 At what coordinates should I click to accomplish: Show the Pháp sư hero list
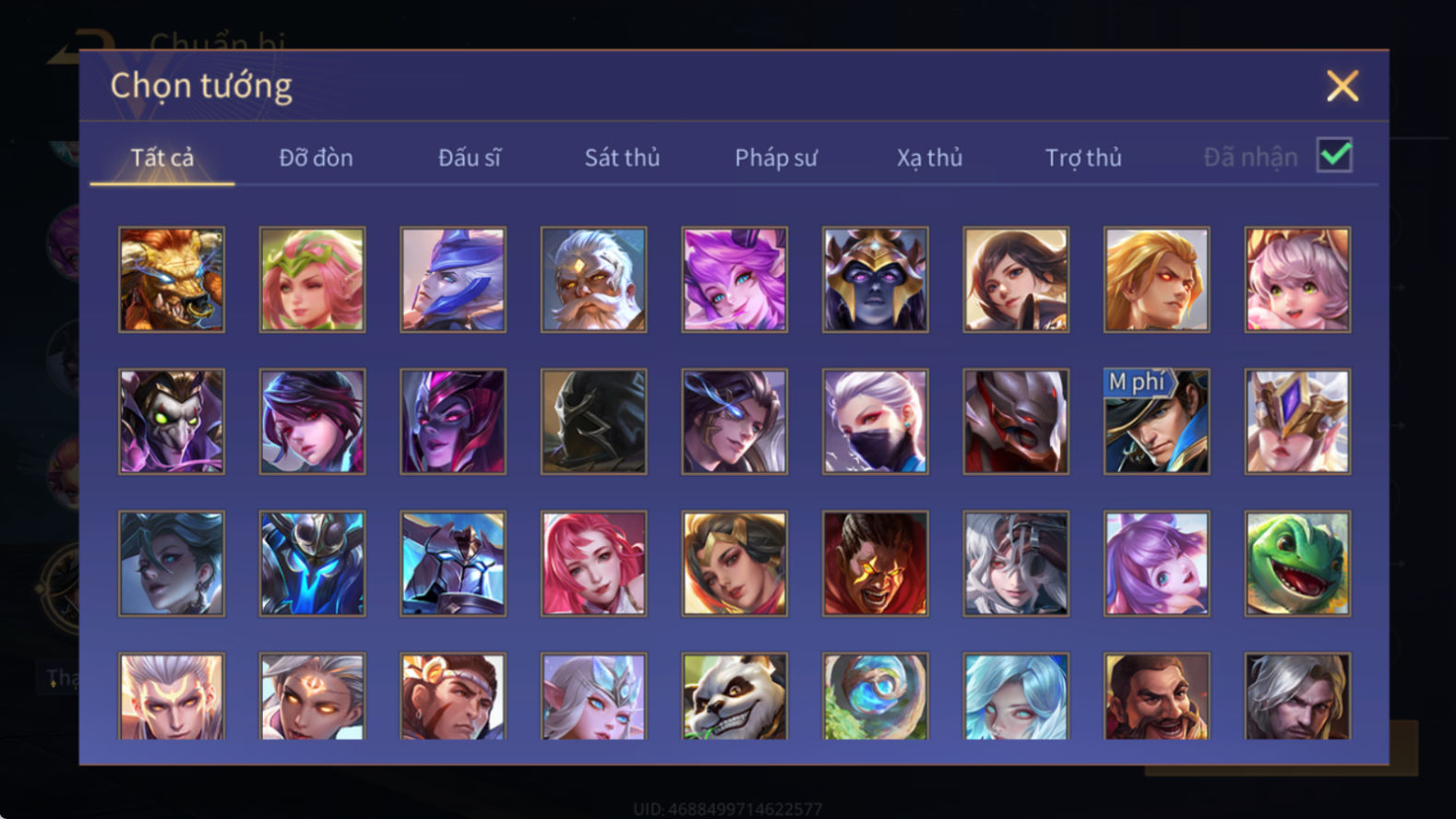tap(776, 158)
